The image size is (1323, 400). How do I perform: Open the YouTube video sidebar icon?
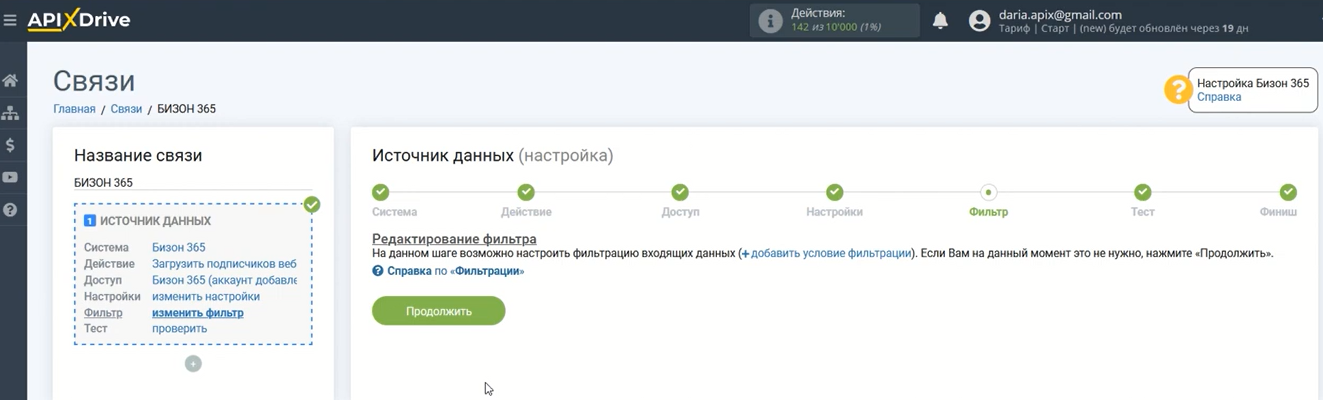(11, 177)
